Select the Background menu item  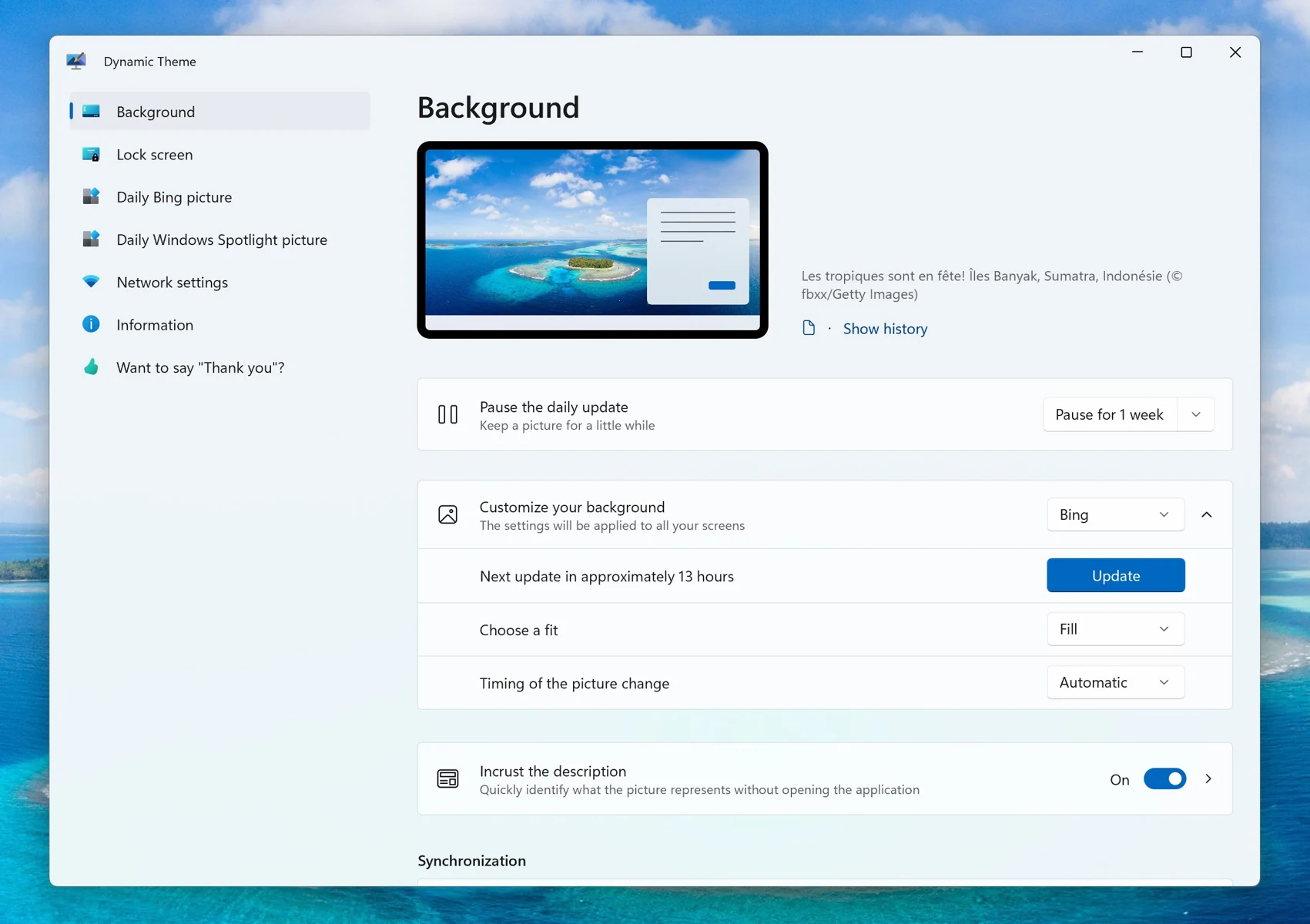220,112
